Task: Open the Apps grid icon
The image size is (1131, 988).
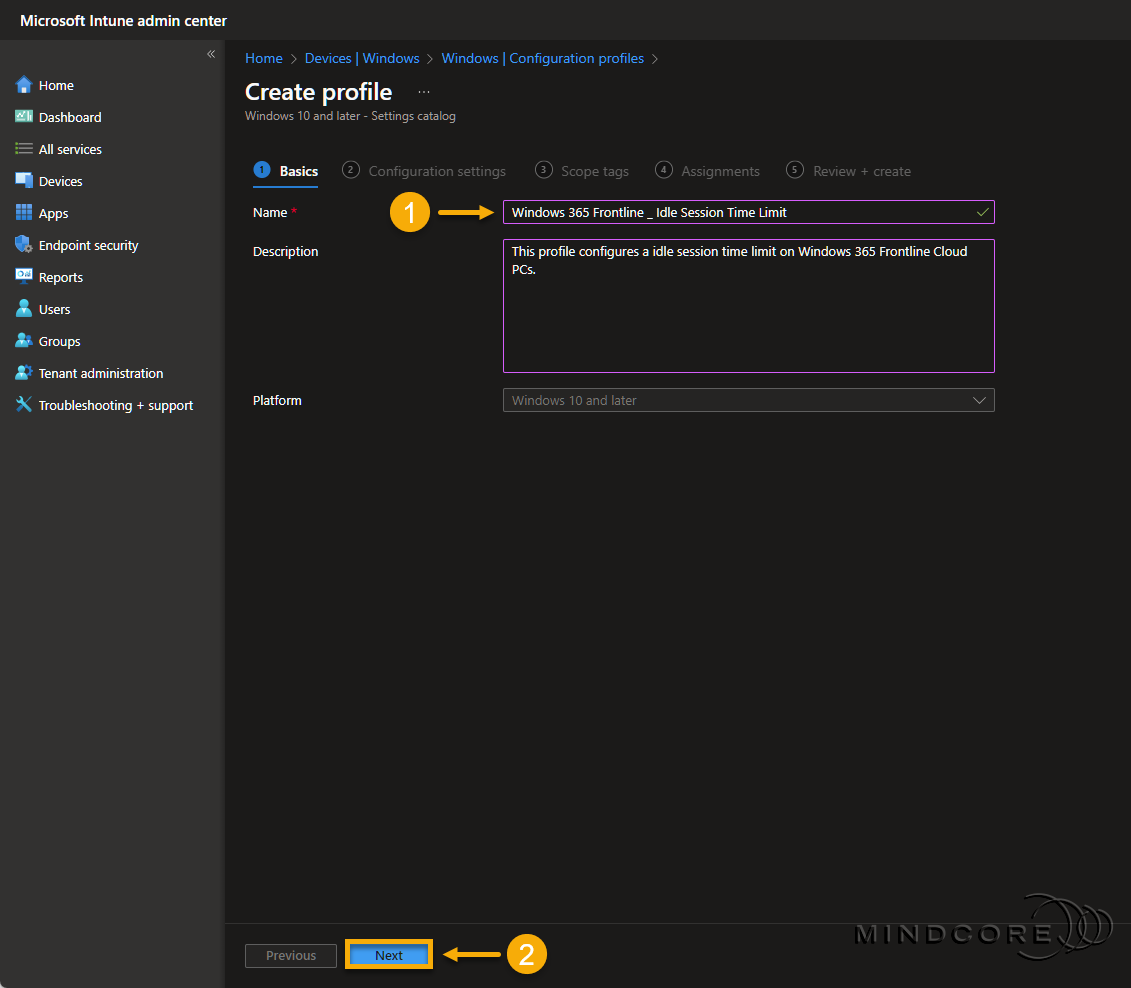Action: (x=24, y=213)
